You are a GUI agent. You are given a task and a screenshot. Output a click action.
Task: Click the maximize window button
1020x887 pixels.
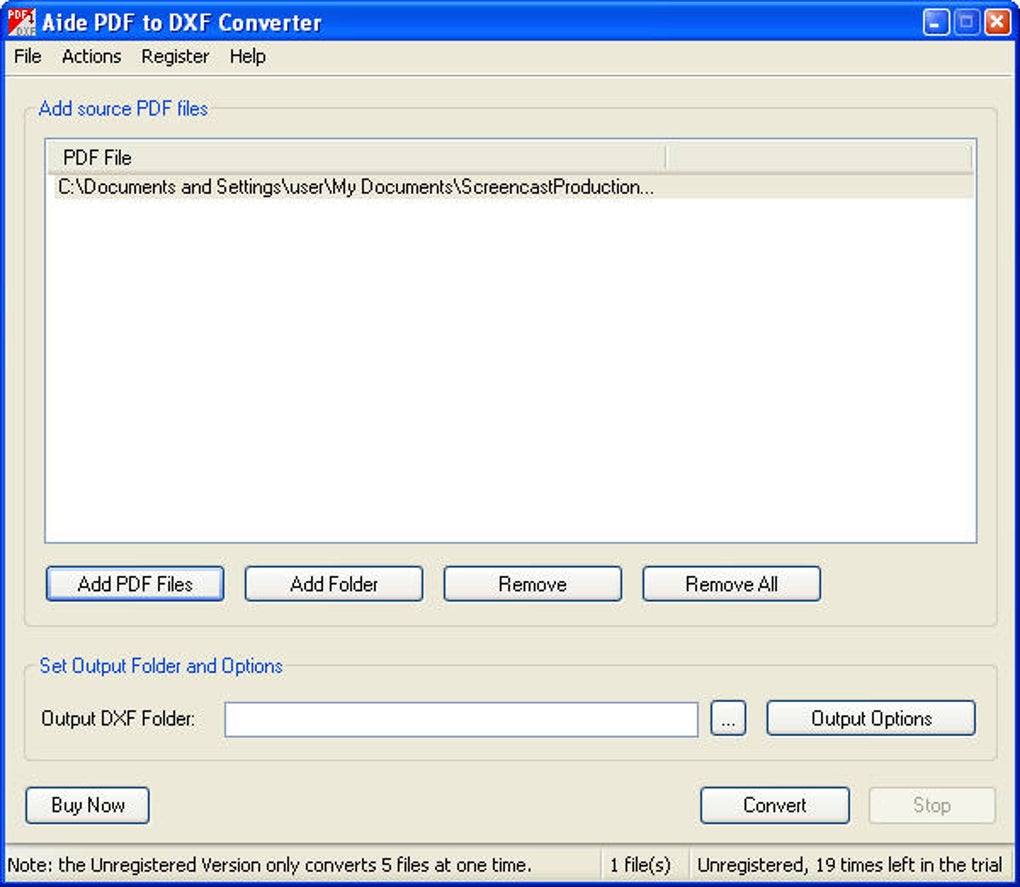(966, 22)
